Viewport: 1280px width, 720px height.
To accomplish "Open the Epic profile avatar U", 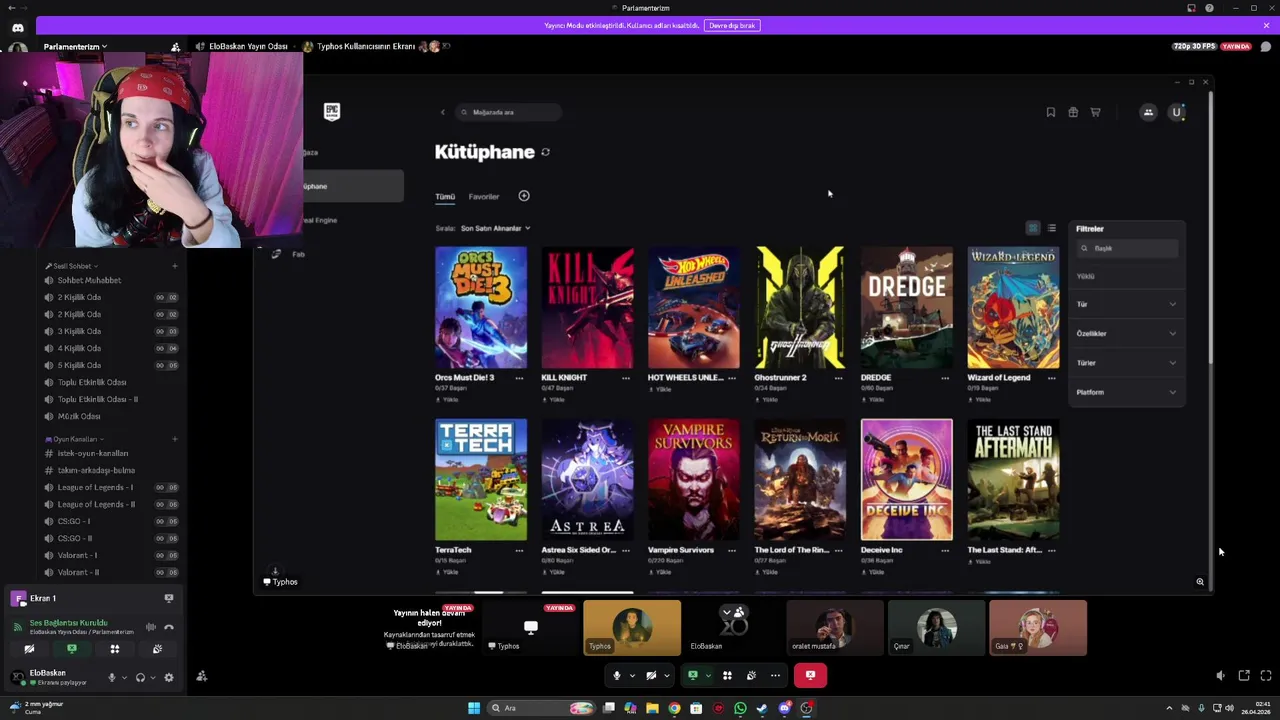I will click(1177, 112).
